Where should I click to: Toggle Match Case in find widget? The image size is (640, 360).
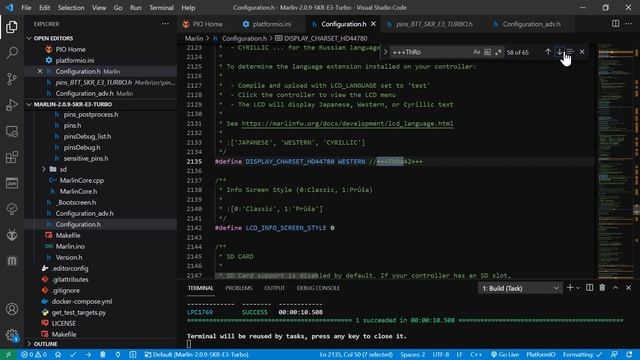click(x=476, y=52)
